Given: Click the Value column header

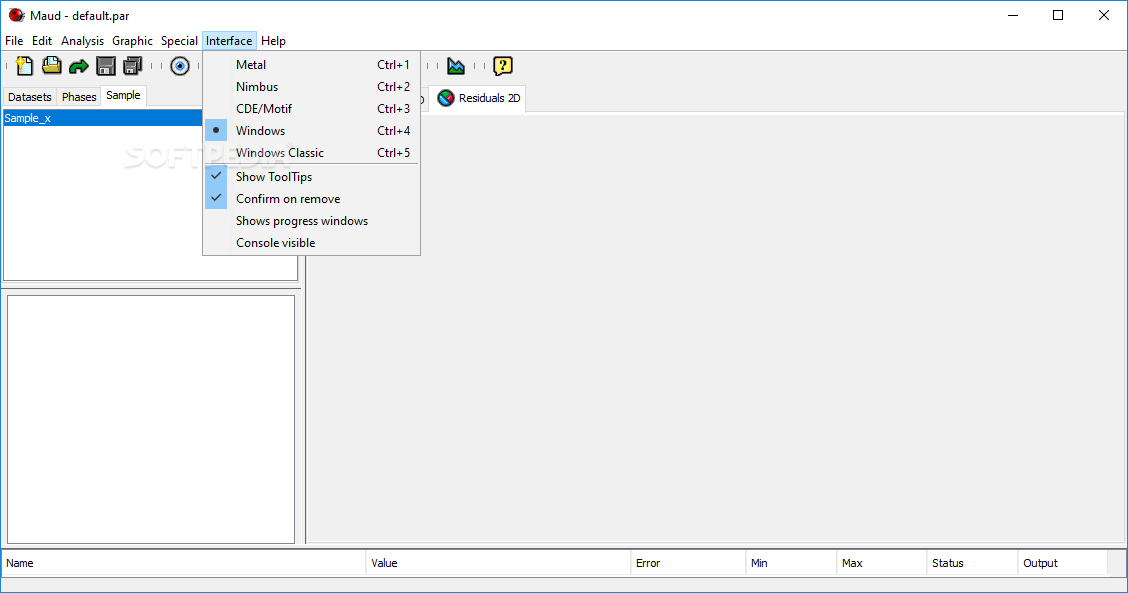Looking at the screenshot, I should pyautogui.click(x=499, y=563).
